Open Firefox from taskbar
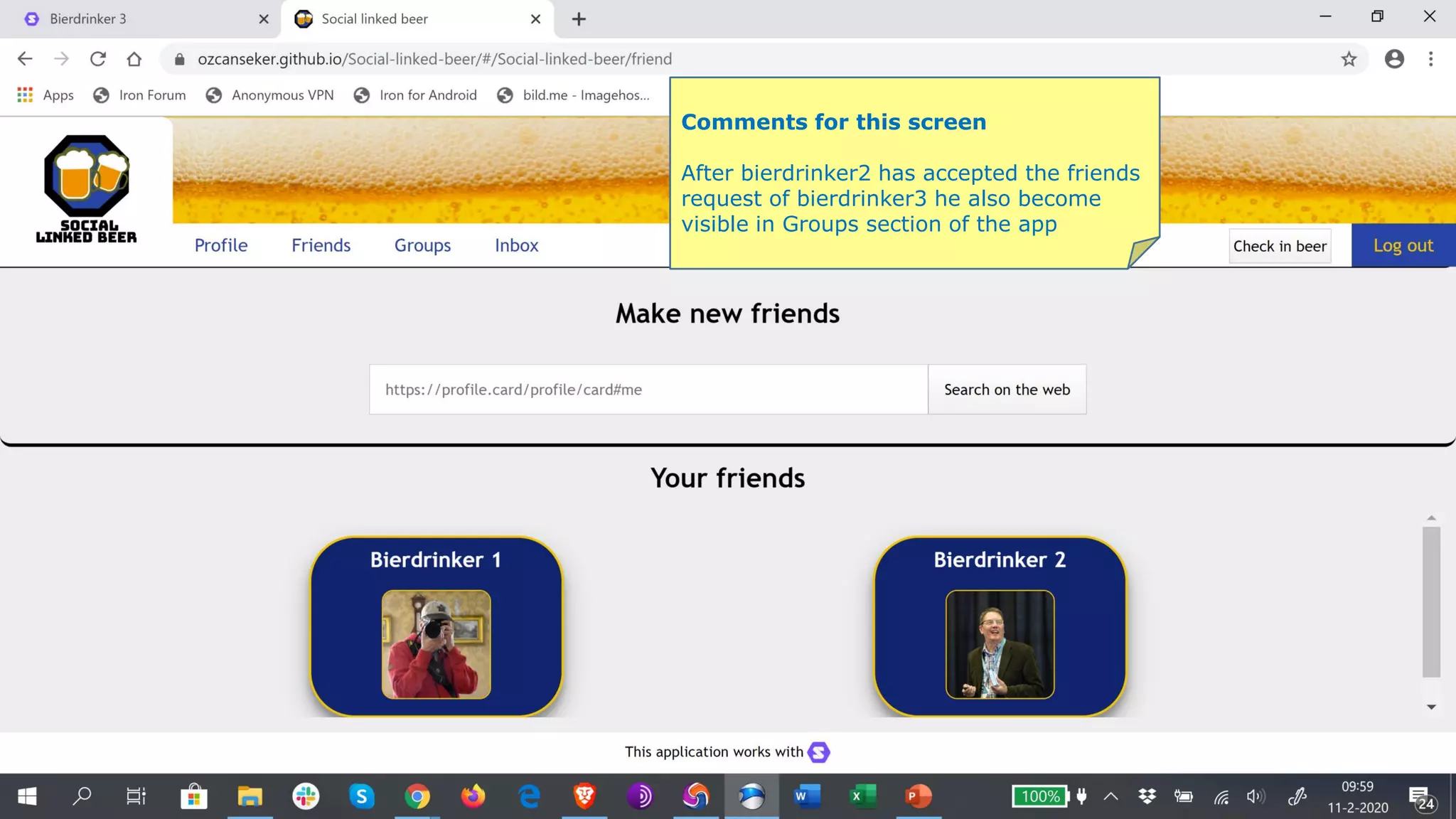Image resolution: width=1456 pixels, height=819 pixels. point(473,796)
